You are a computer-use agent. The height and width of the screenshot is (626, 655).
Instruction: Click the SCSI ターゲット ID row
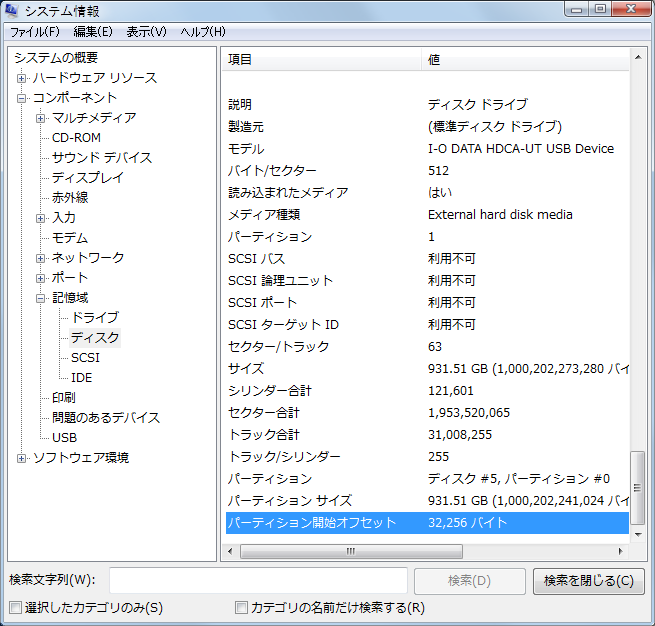(427, 324)
